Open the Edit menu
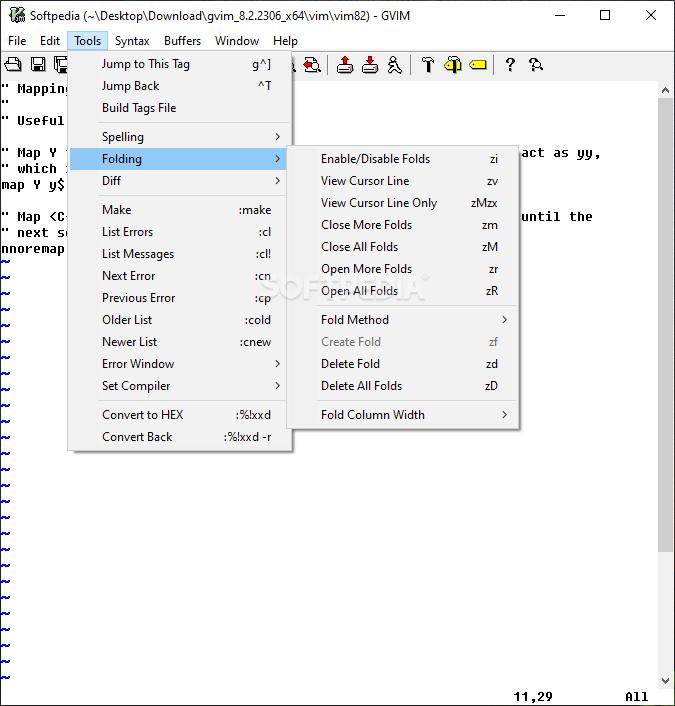 [50, 41]
